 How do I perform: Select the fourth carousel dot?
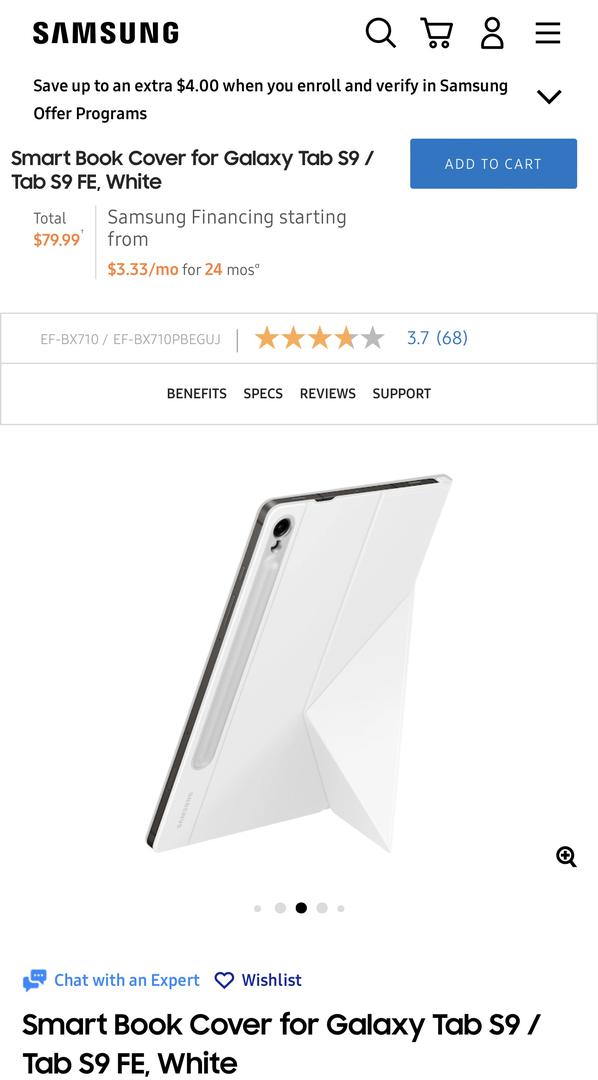[x=322, y=908]
